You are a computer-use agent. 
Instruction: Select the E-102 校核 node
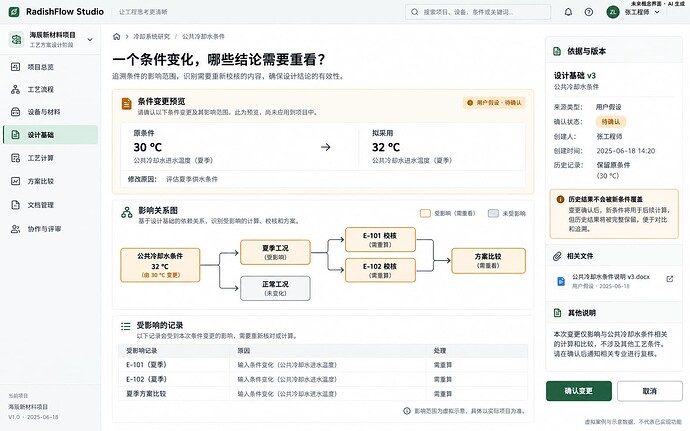click(380, 270)
